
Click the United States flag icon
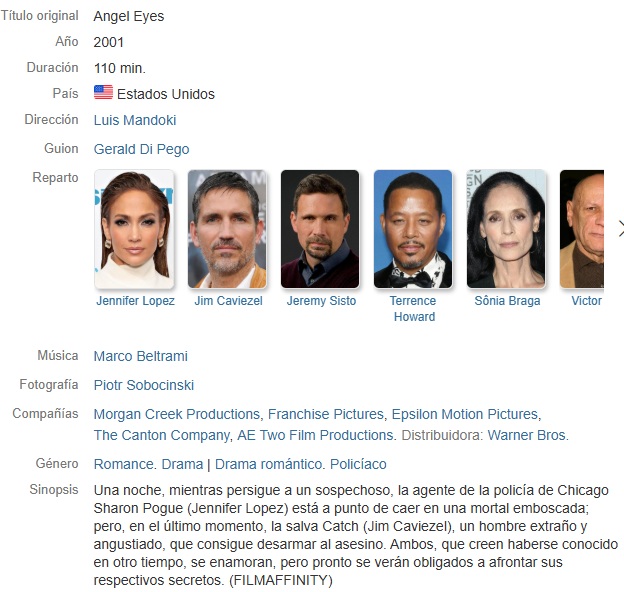pyautogui.click(x=103, y=92)
